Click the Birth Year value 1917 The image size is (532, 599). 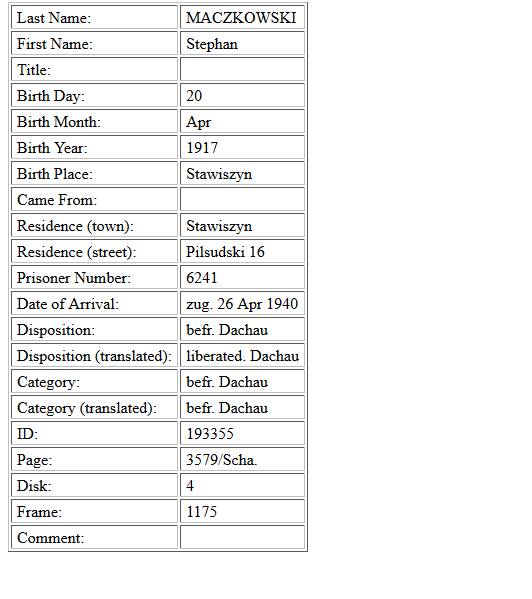202,148
